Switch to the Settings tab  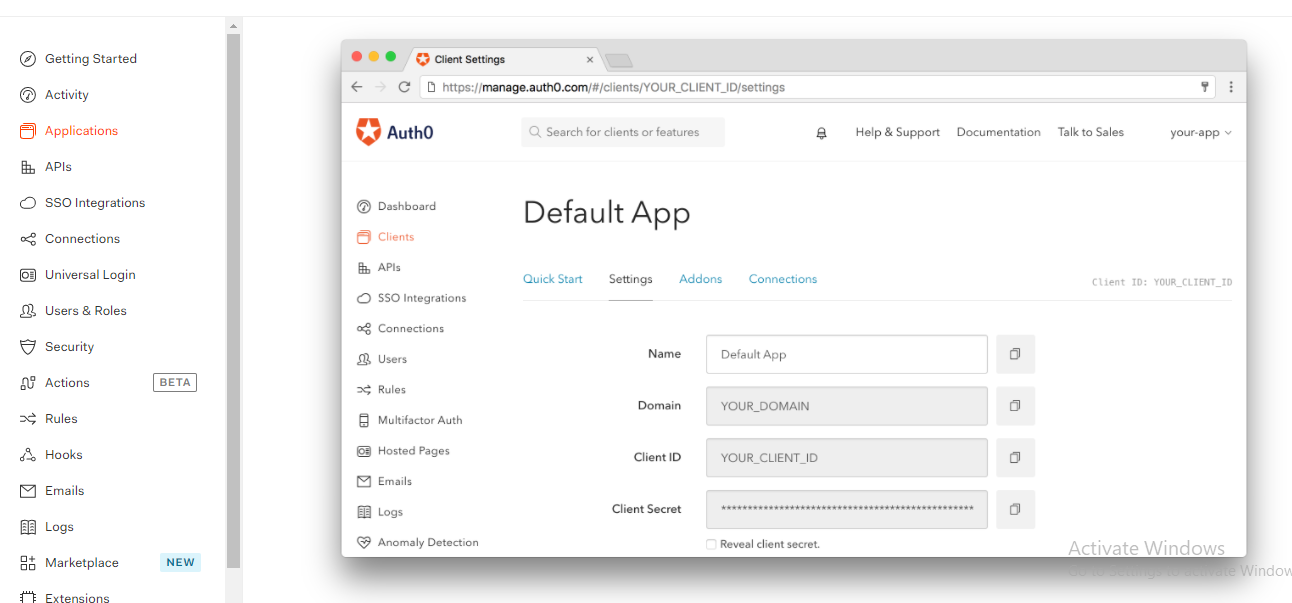(x=630, y=279)
